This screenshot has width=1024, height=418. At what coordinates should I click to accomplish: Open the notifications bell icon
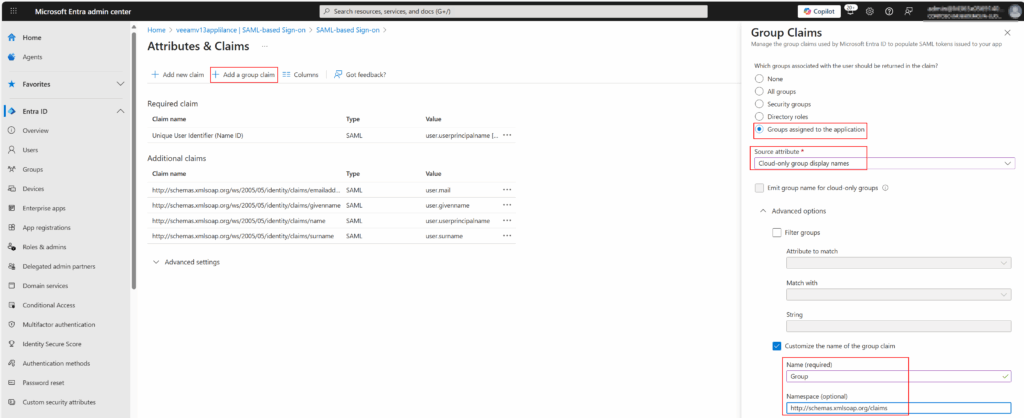point(852,11)
